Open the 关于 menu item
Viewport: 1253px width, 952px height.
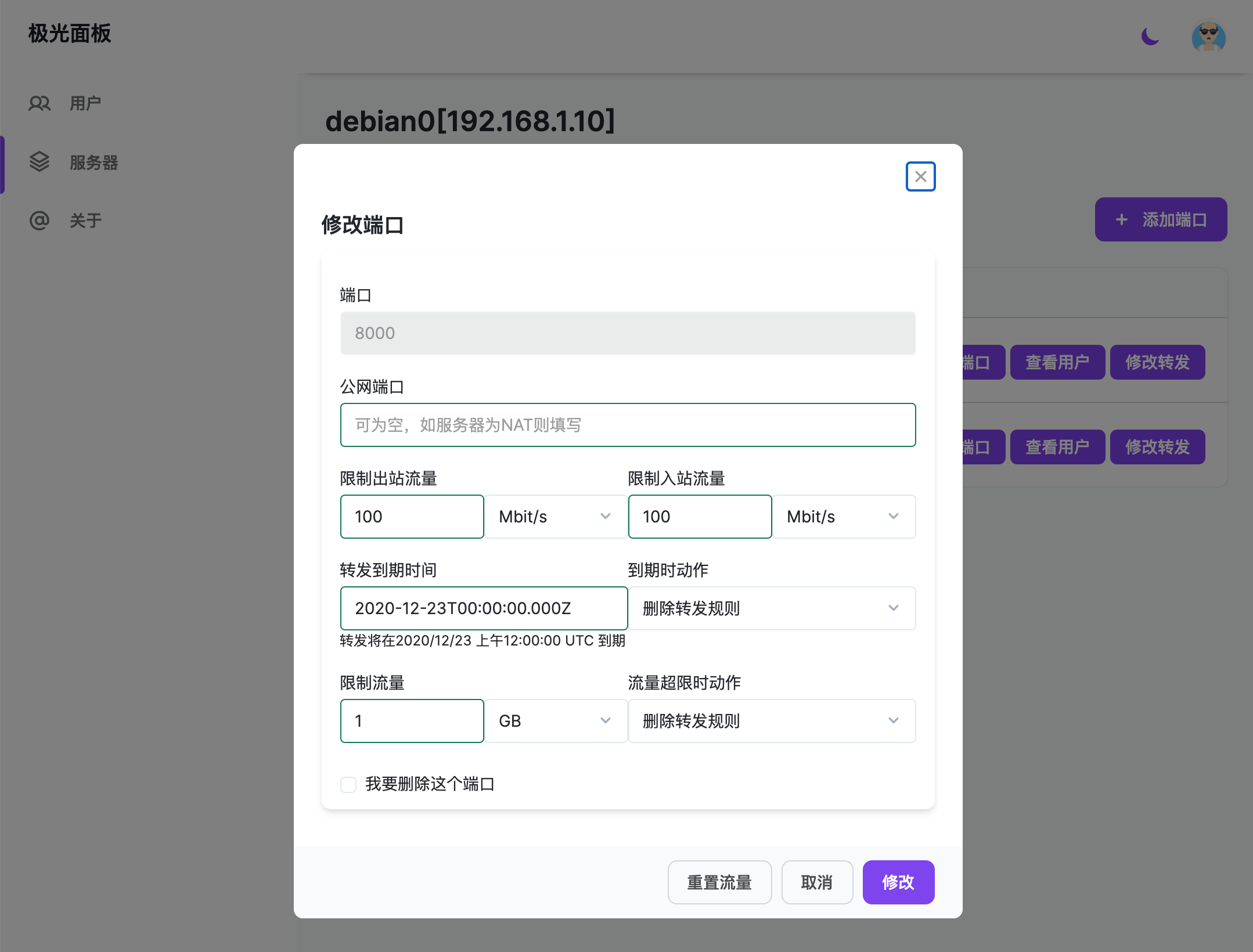pyautogui.click(x=85, y=221)
